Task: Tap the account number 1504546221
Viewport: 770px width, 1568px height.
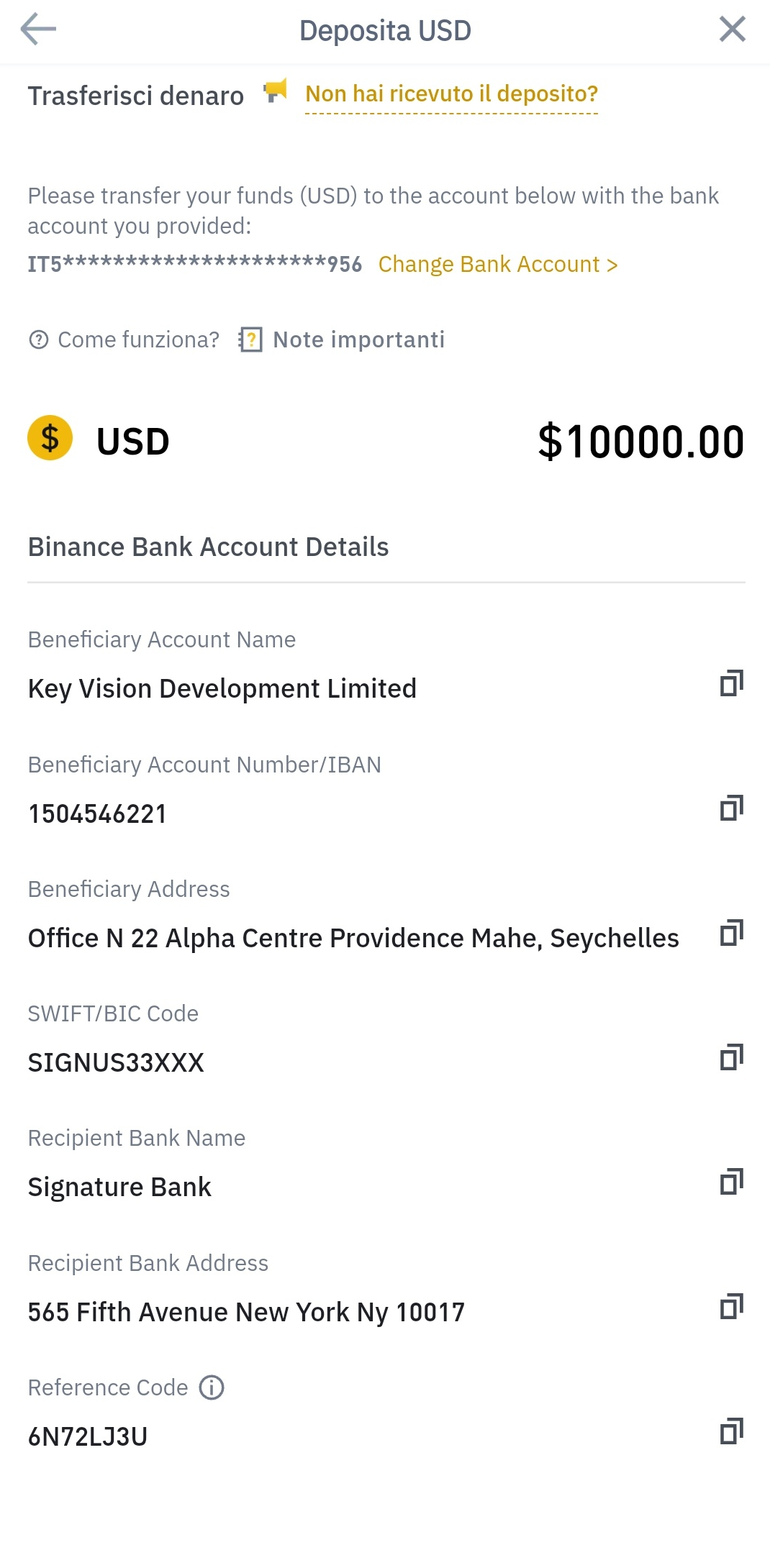Action: tap(97, 813)
